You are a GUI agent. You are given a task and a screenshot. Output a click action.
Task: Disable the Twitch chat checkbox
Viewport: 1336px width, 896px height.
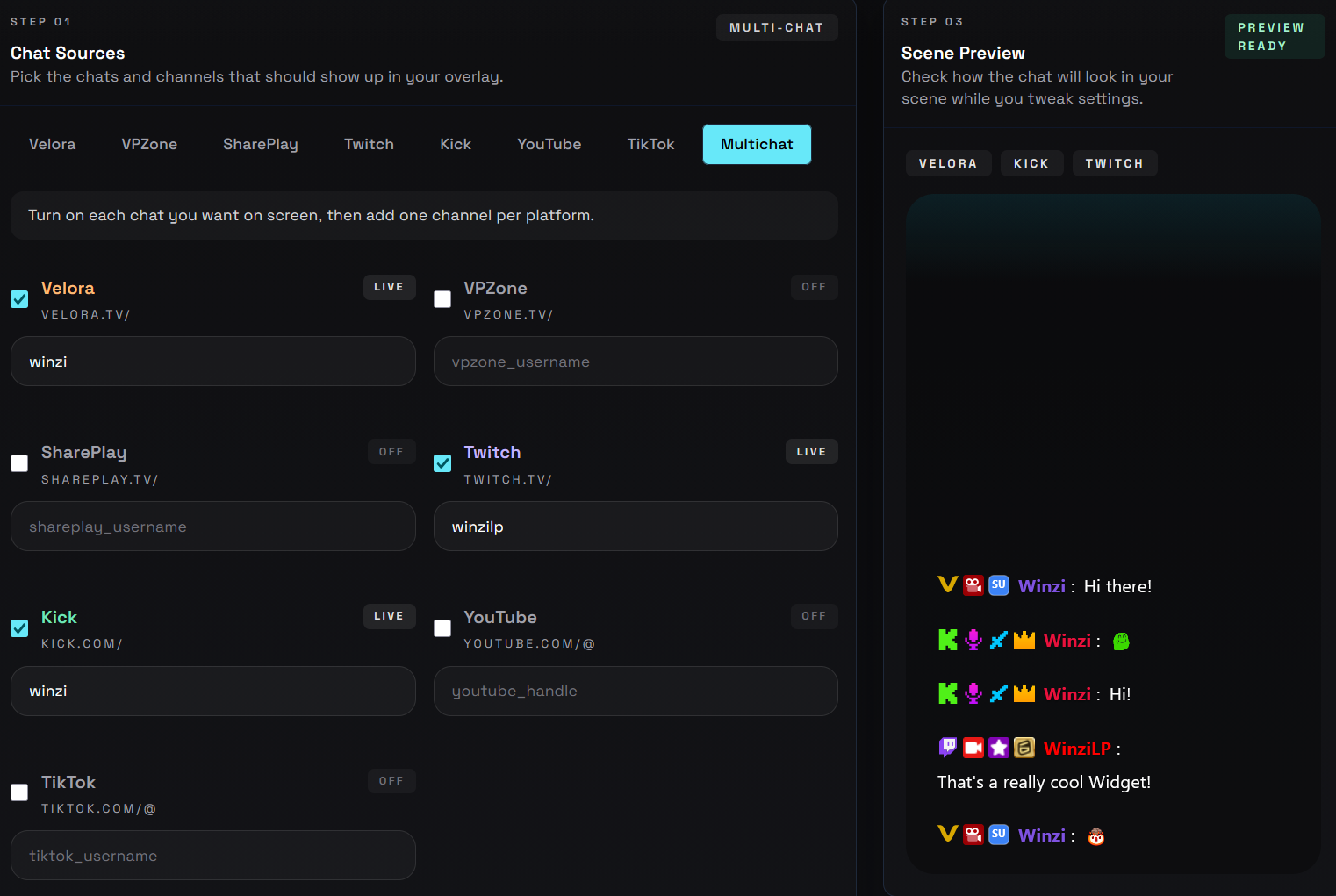point(442,463)
